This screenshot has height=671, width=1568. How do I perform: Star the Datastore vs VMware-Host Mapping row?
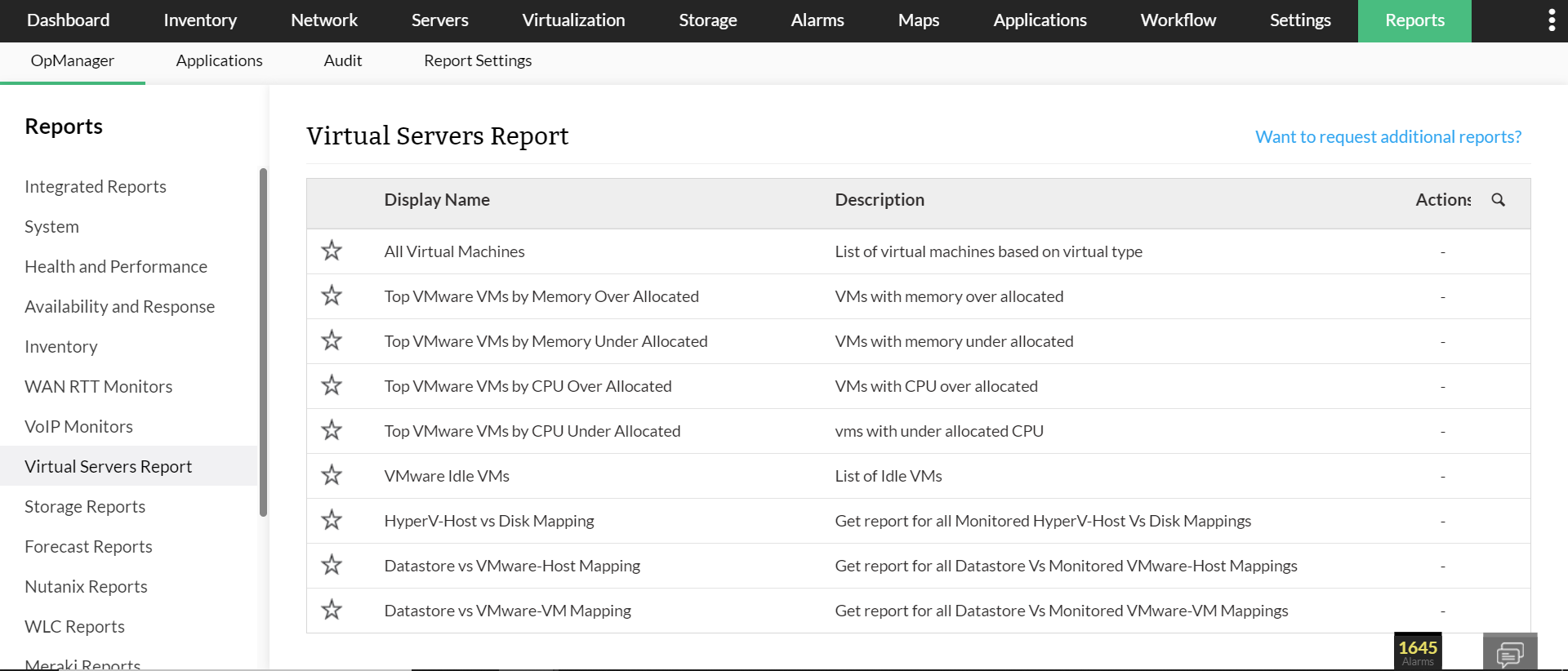point(332,565)
